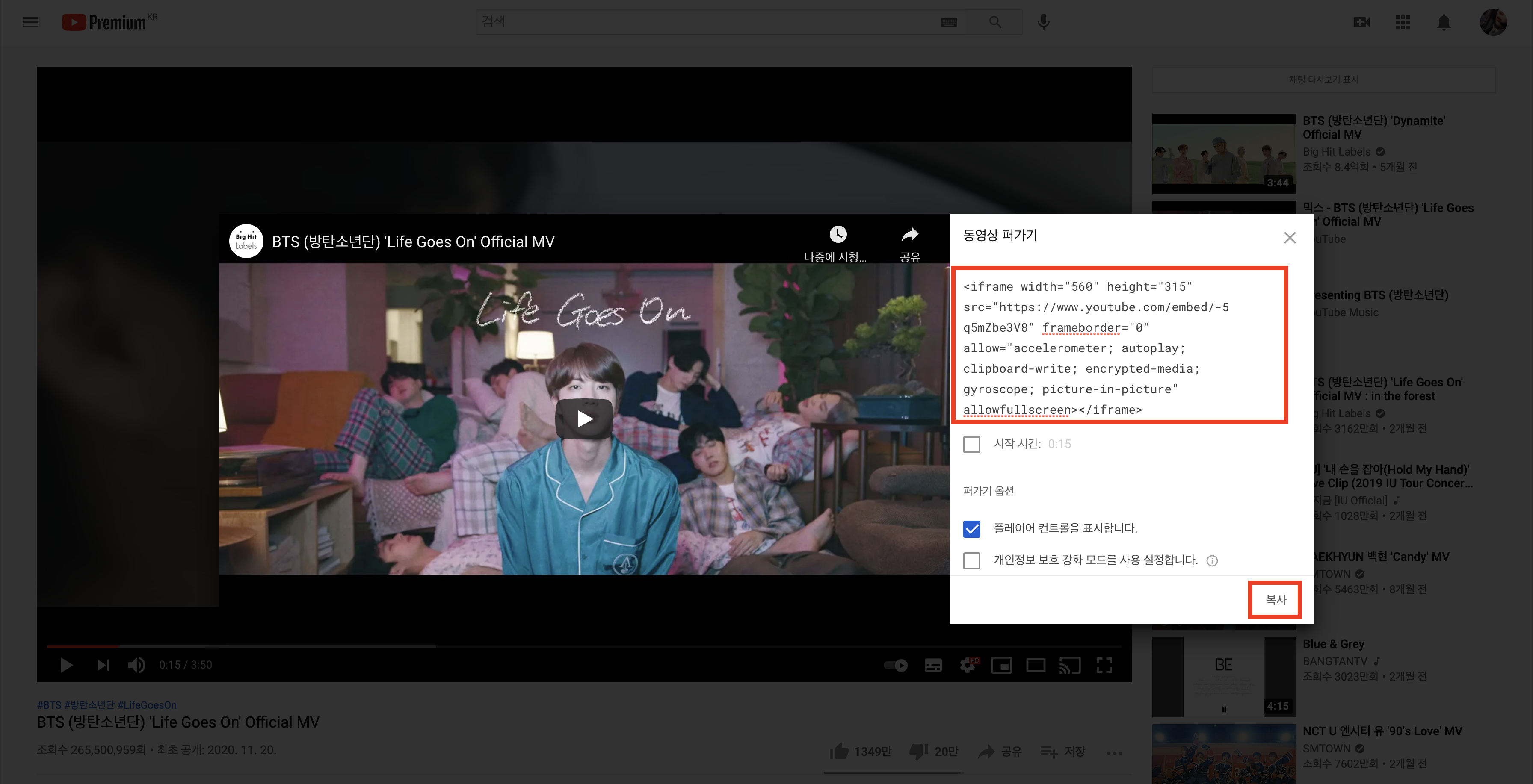Click the video progress bar
The width and height of the screenshot is (1533, 784).
(x=583, y=646)
